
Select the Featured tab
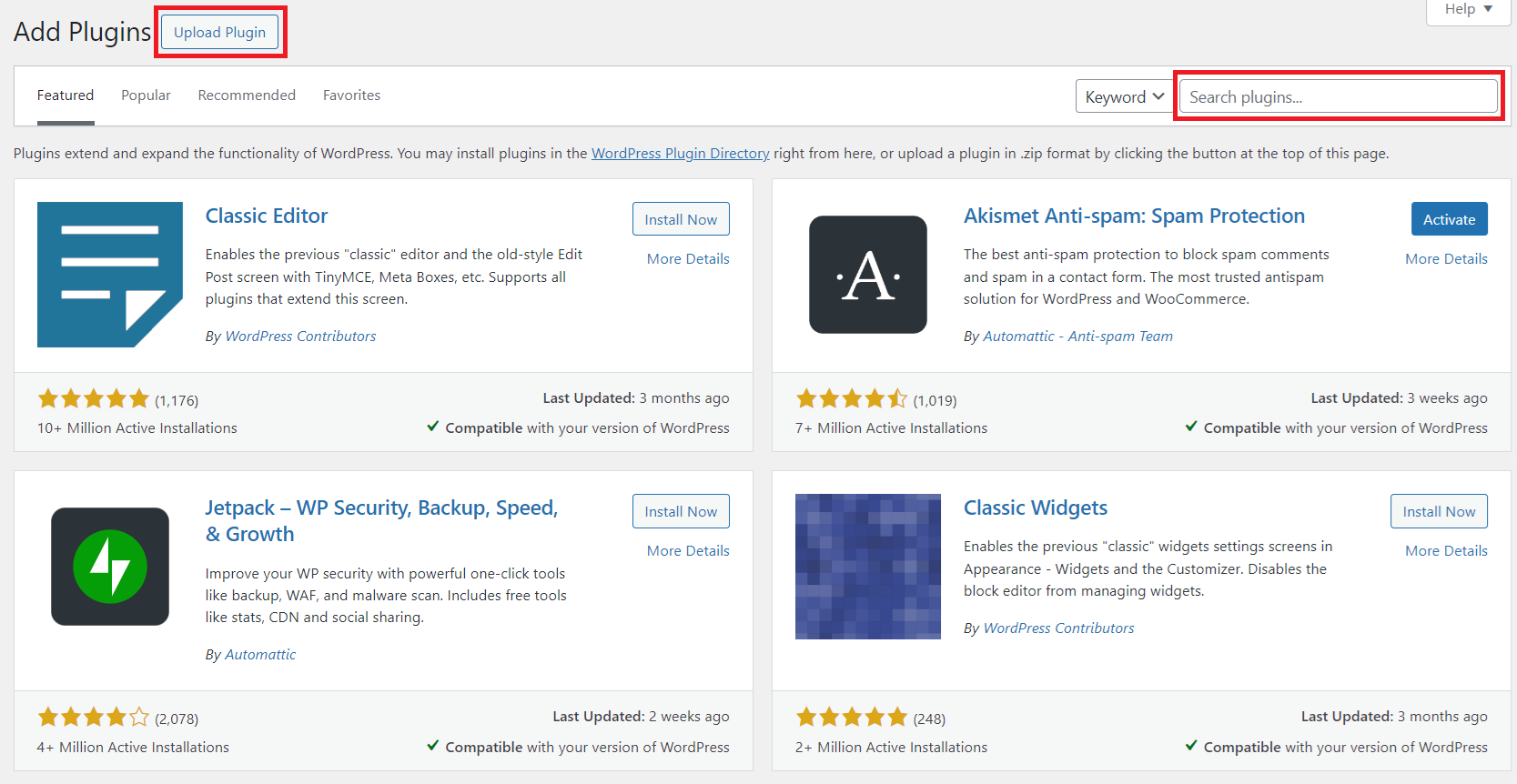point(66,95)
